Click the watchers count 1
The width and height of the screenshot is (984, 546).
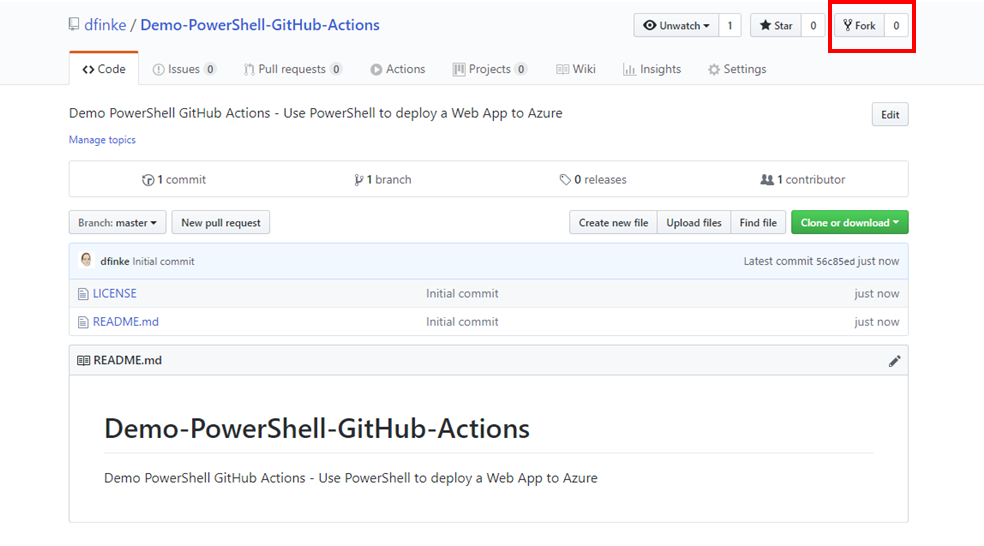coord(730,26)
